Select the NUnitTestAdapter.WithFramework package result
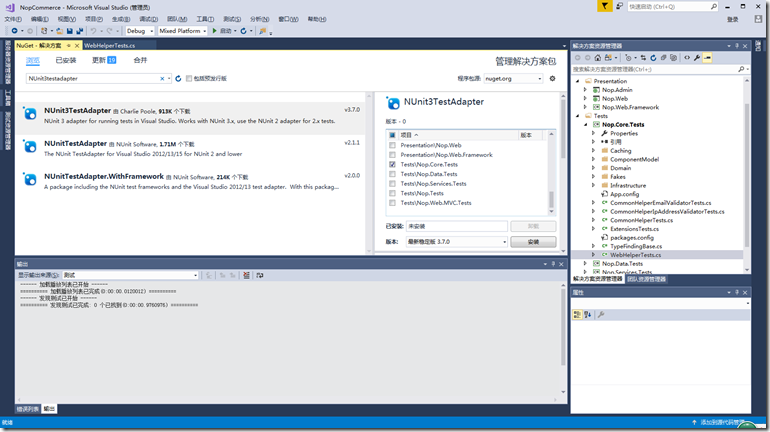Image resolution: width=770 pixels, height=432 pixels. tap(191, 181)
